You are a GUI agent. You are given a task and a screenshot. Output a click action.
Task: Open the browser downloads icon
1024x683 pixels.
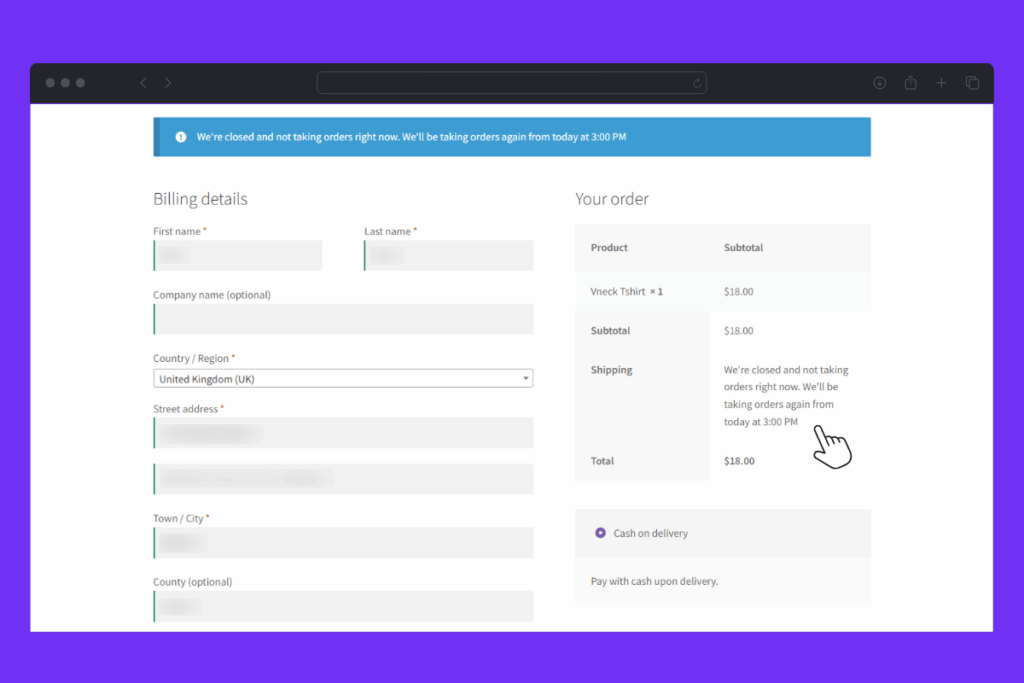(880, 83)
